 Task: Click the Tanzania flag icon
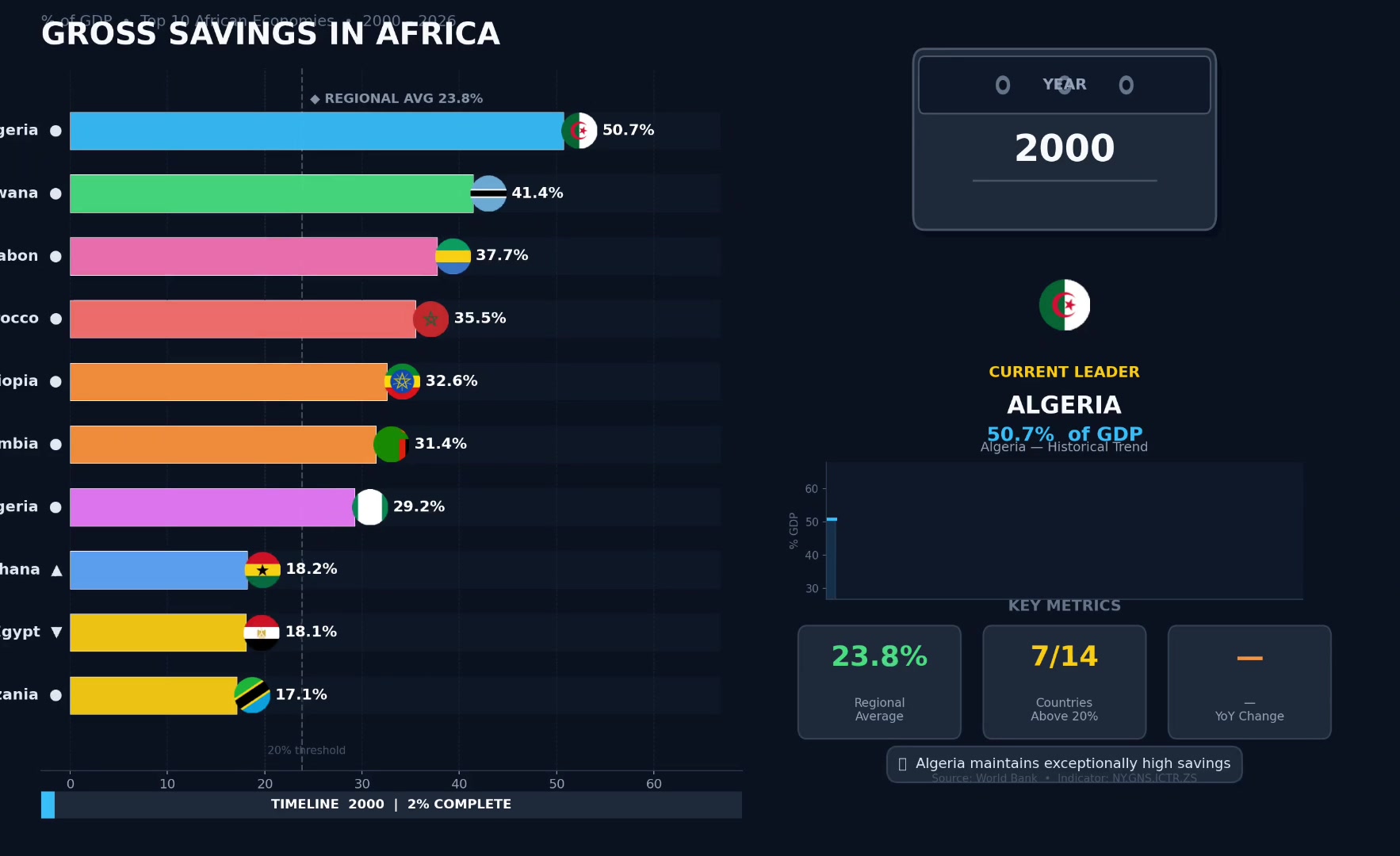click(252, 695)
